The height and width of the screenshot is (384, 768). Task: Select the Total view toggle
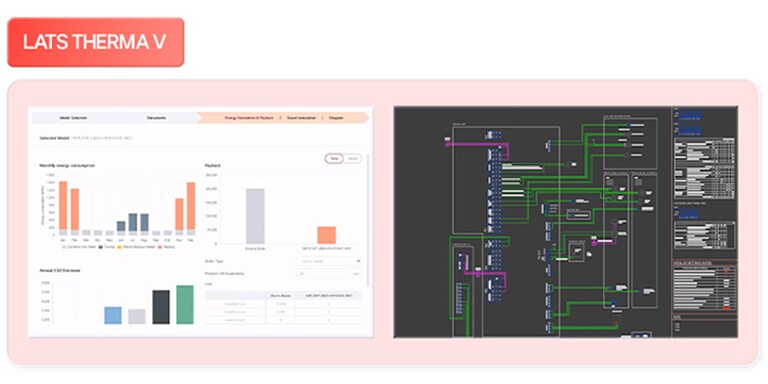[x=334, y=159]
